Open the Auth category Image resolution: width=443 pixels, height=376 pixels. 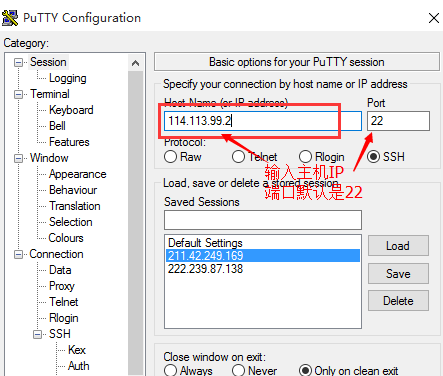pos(78,366)
